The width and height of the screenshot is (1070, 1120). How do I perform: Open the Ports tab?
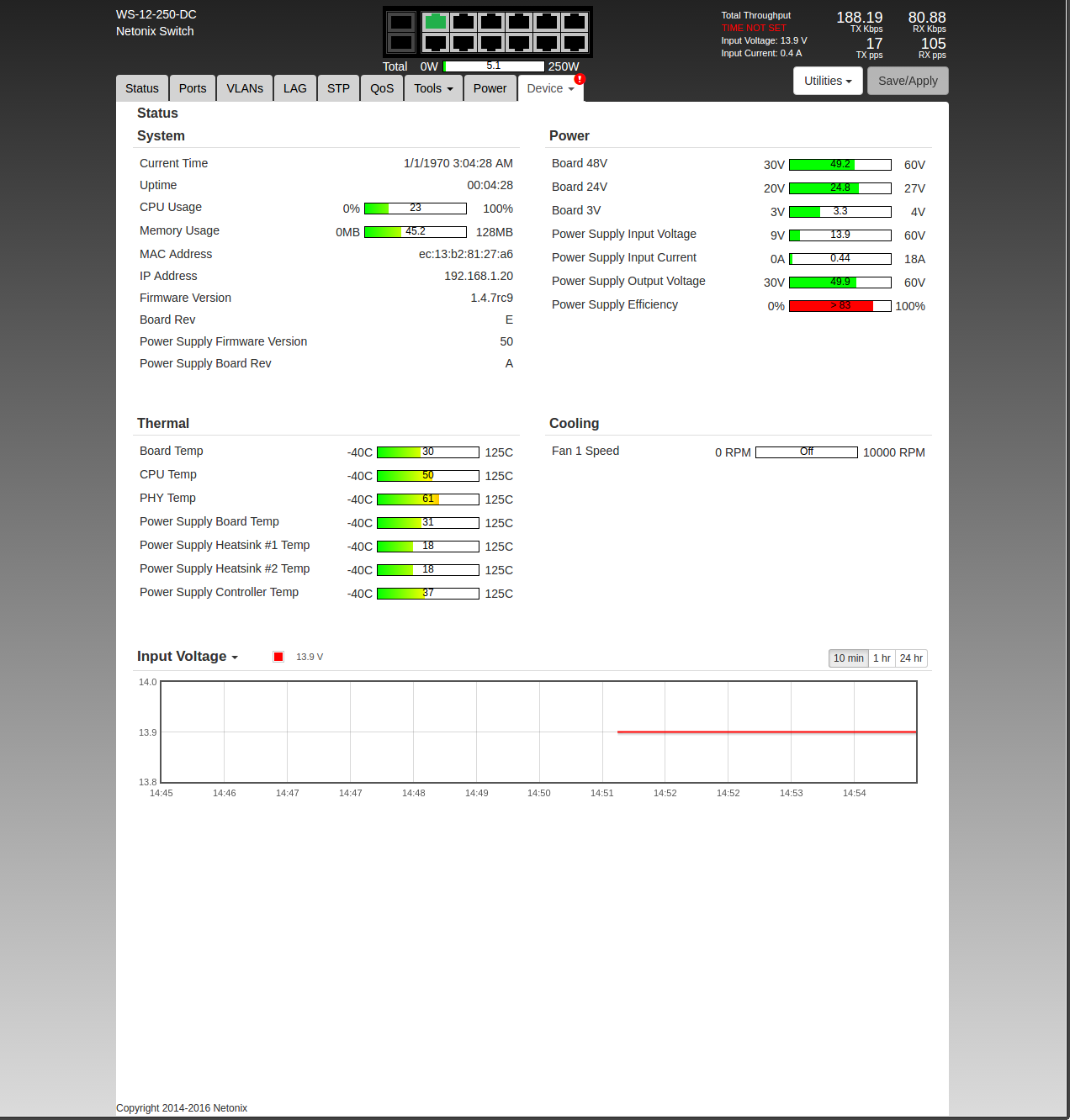[193, 88]
